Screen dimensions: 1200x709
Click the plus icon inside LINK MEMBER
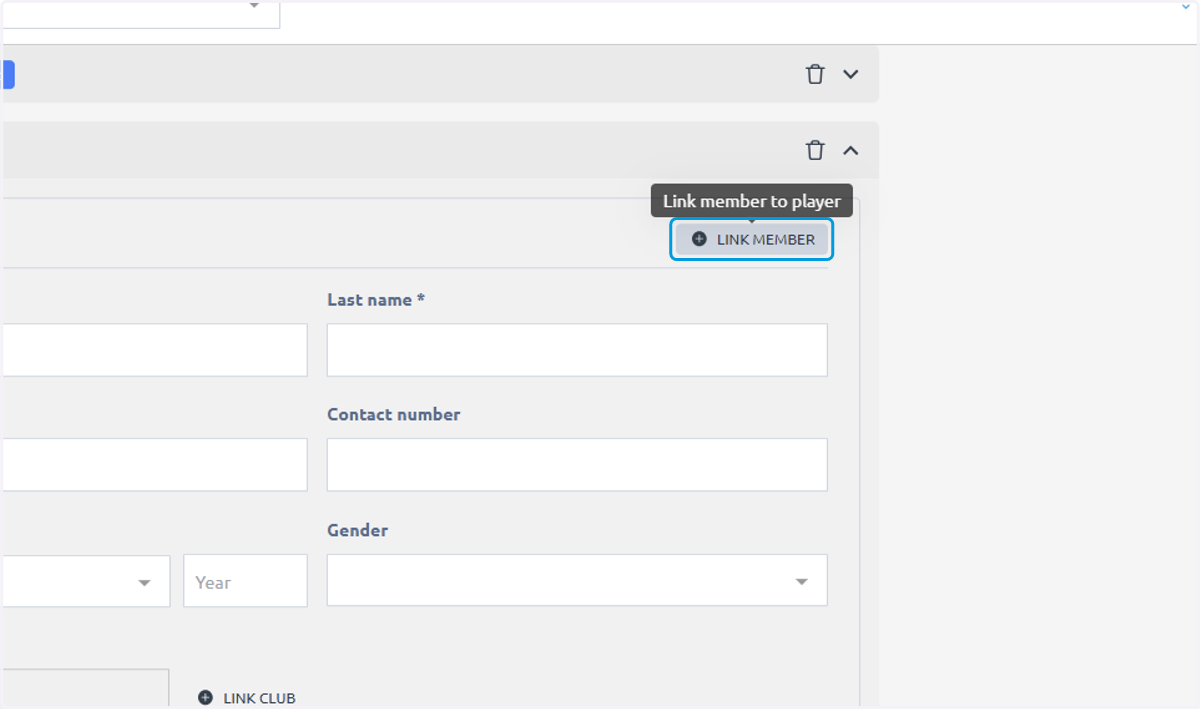pos(699,239)
